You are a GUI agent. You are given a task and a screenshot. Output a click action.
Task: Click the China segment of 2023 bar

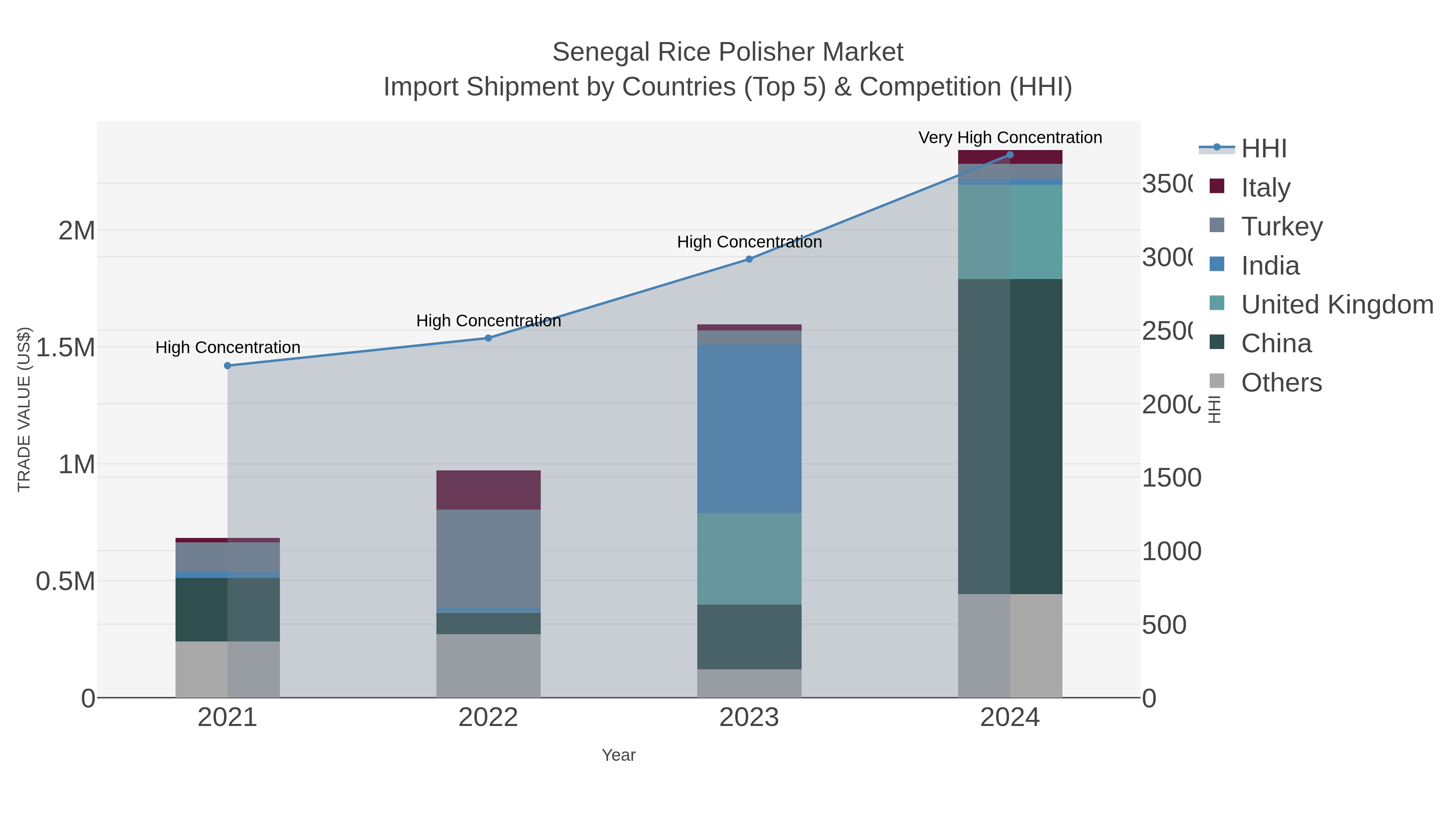point(749,637)
